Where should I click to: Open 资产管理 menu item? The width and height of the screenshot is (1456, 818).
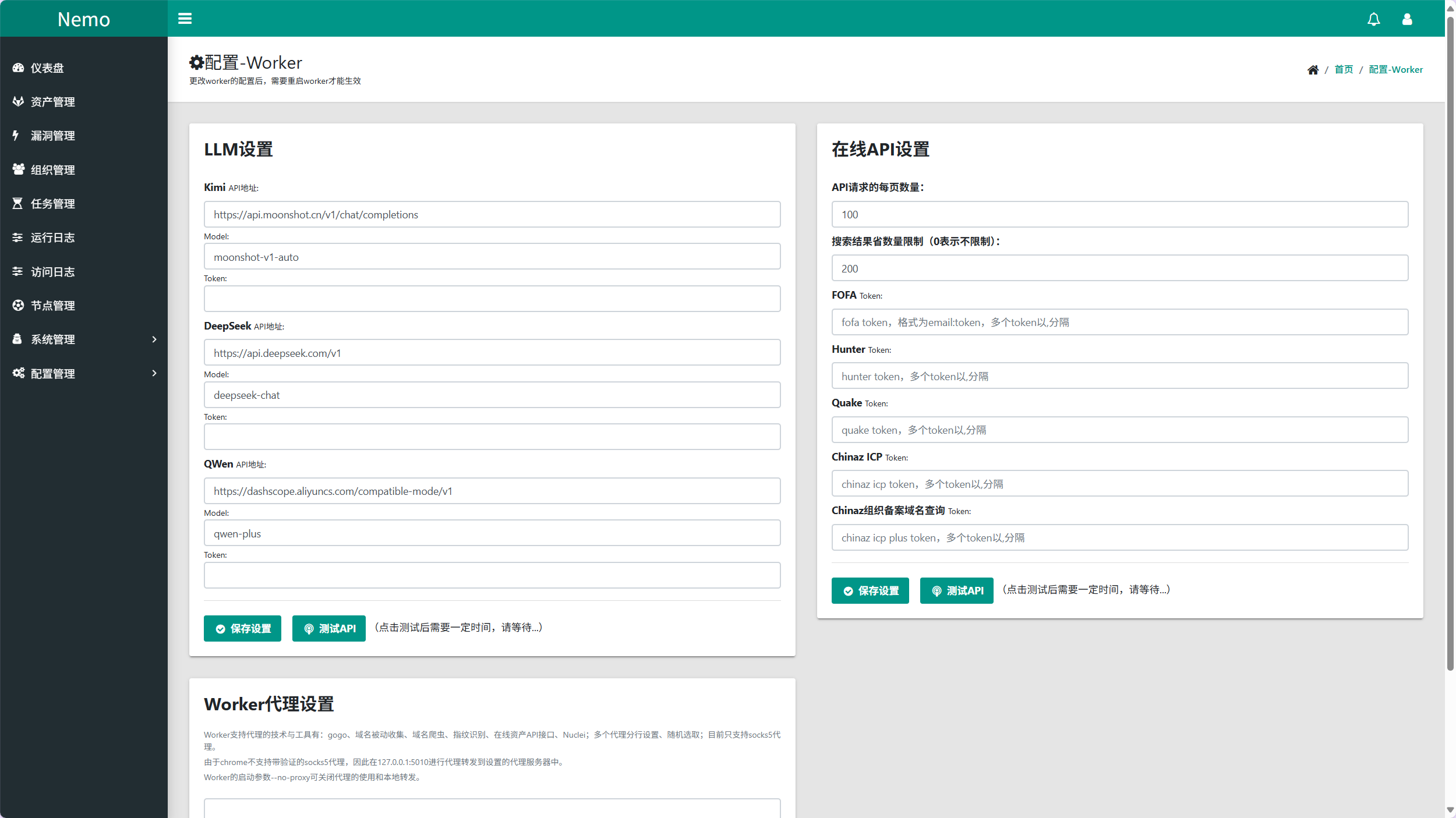pyautogui.click(x=52, y=102)
